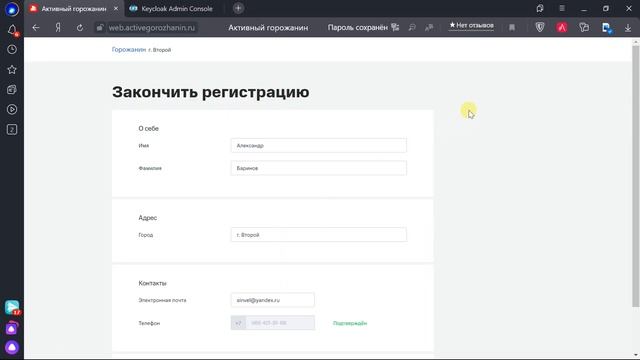Click the Имя input field
Image resolution: width=640 pixels, height=360 pixels.
coord(318,145)
